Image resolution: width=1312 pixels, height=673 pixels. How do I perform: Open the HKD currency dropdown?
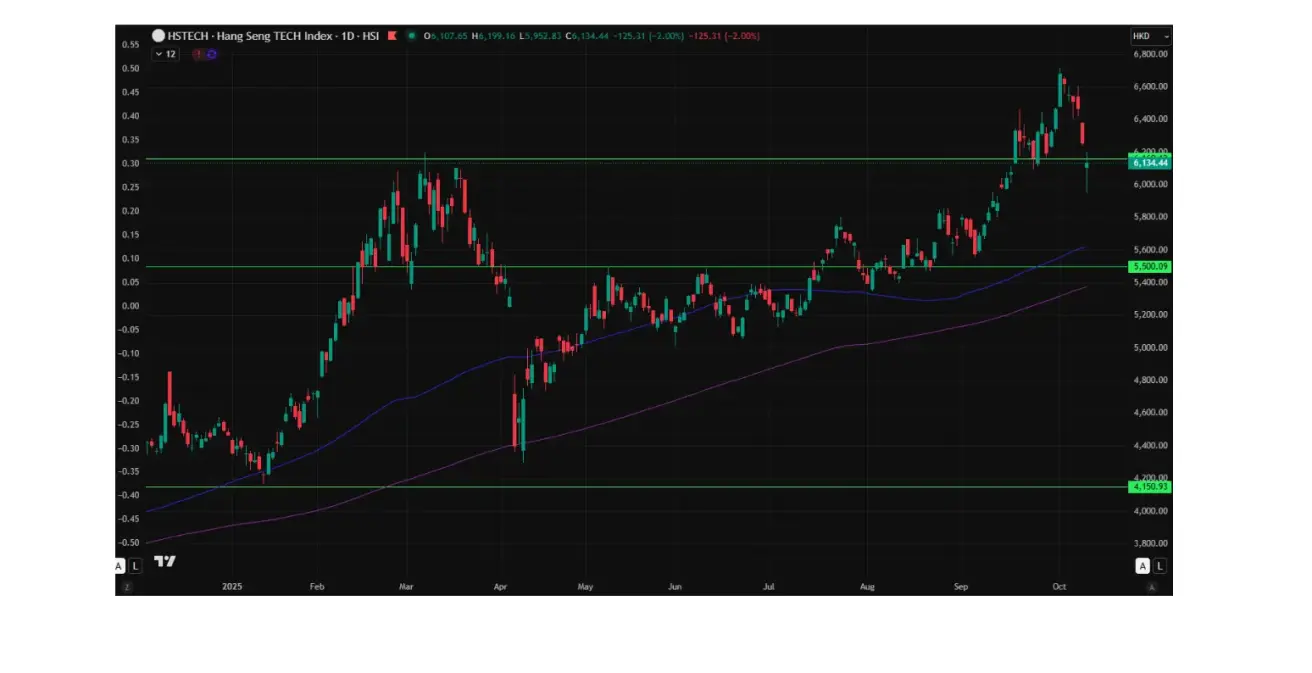click(x=1149, y=36)
